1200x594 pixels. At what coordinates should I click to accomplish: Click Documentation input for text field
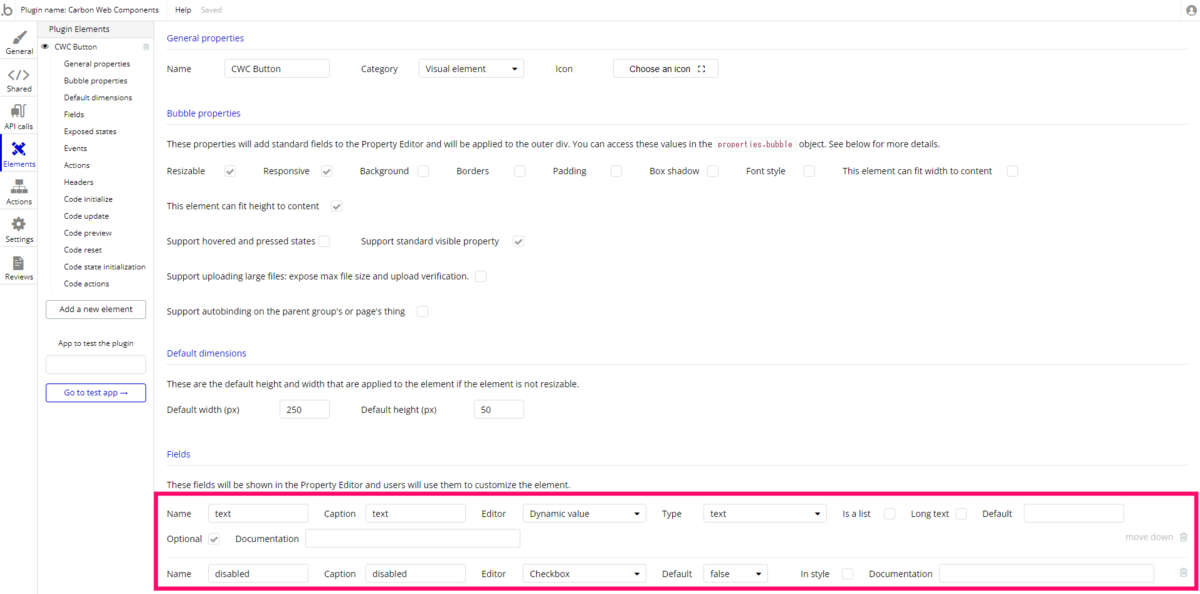pyautogui.click(x=413, y=538)
